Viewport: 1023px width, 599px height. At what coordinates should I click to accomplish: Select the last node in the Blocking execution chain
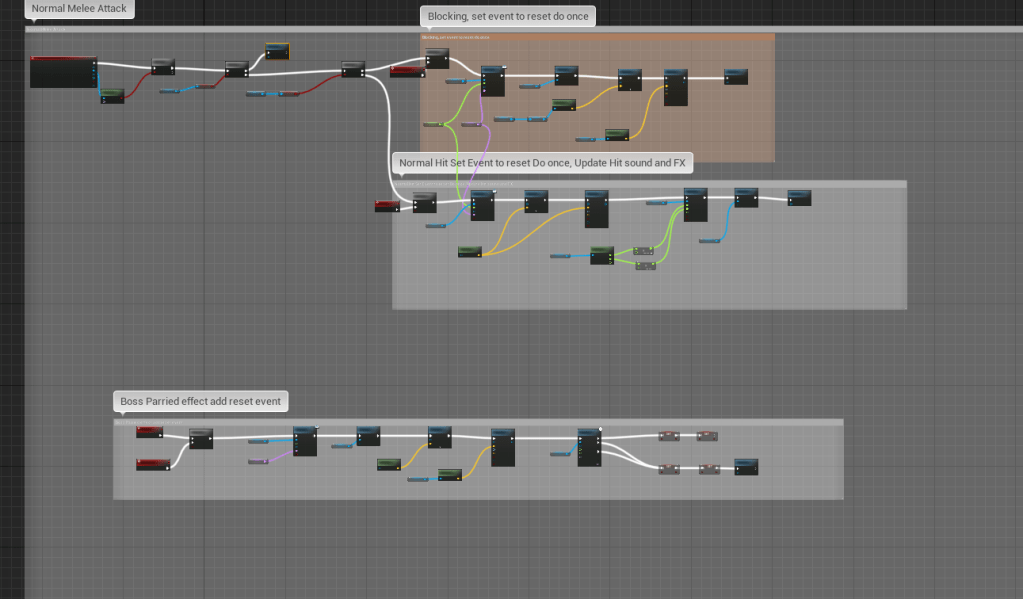[x=736, y=77]
